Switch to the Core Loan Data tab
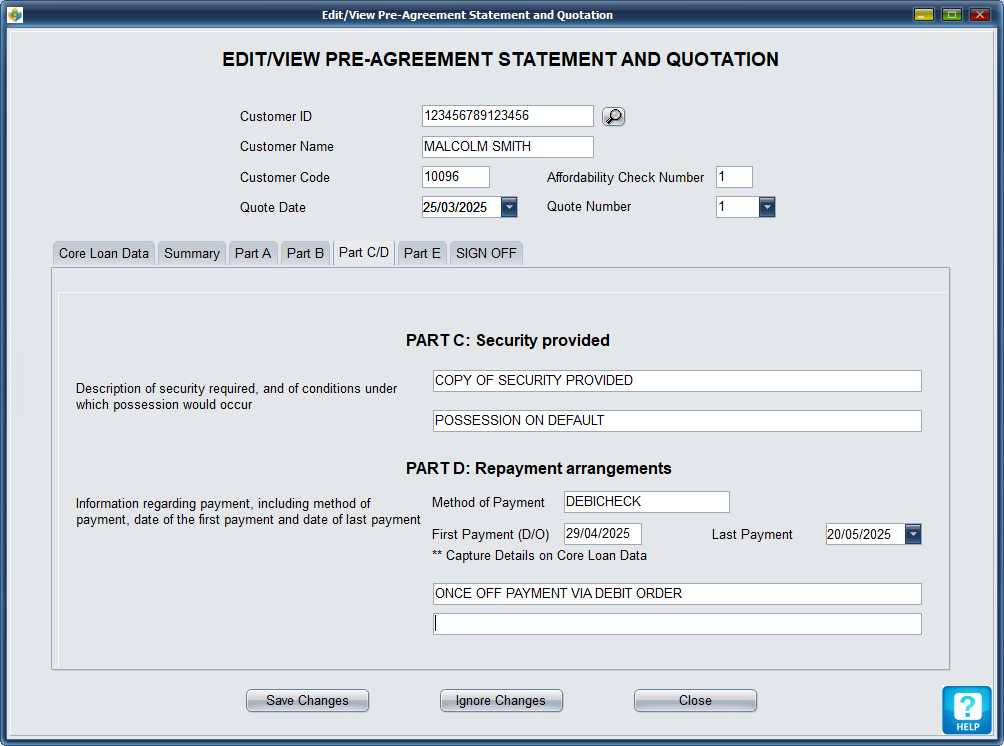 click(x=104, y=253)
